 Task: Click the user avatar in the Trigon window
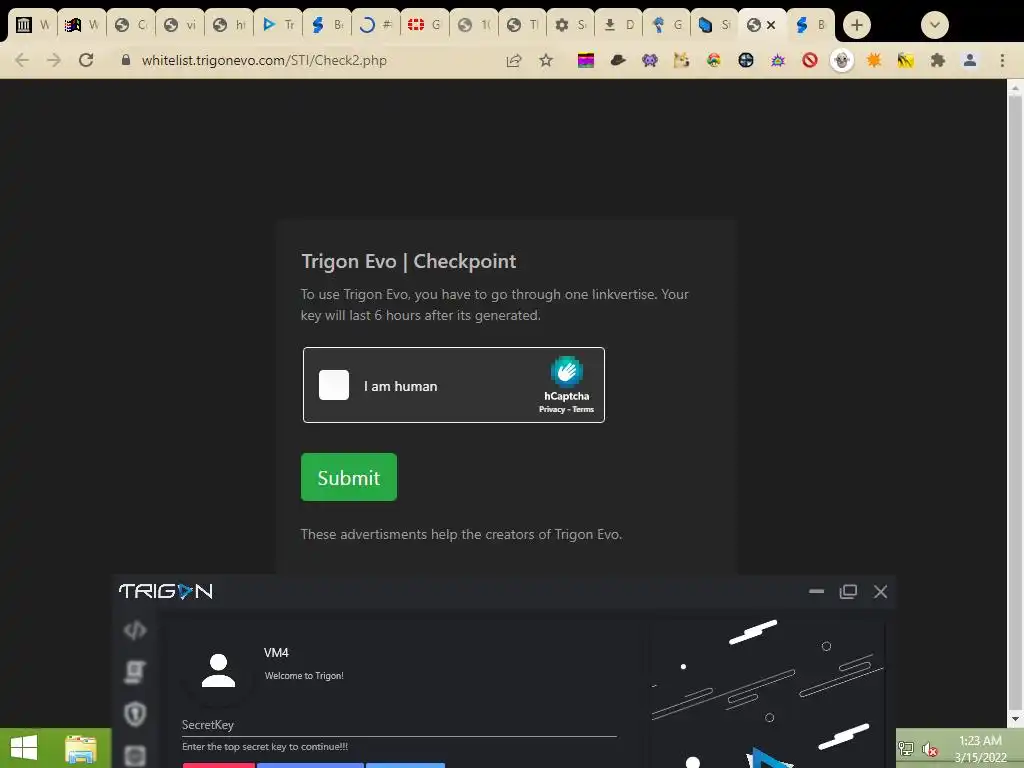[218, 671]
